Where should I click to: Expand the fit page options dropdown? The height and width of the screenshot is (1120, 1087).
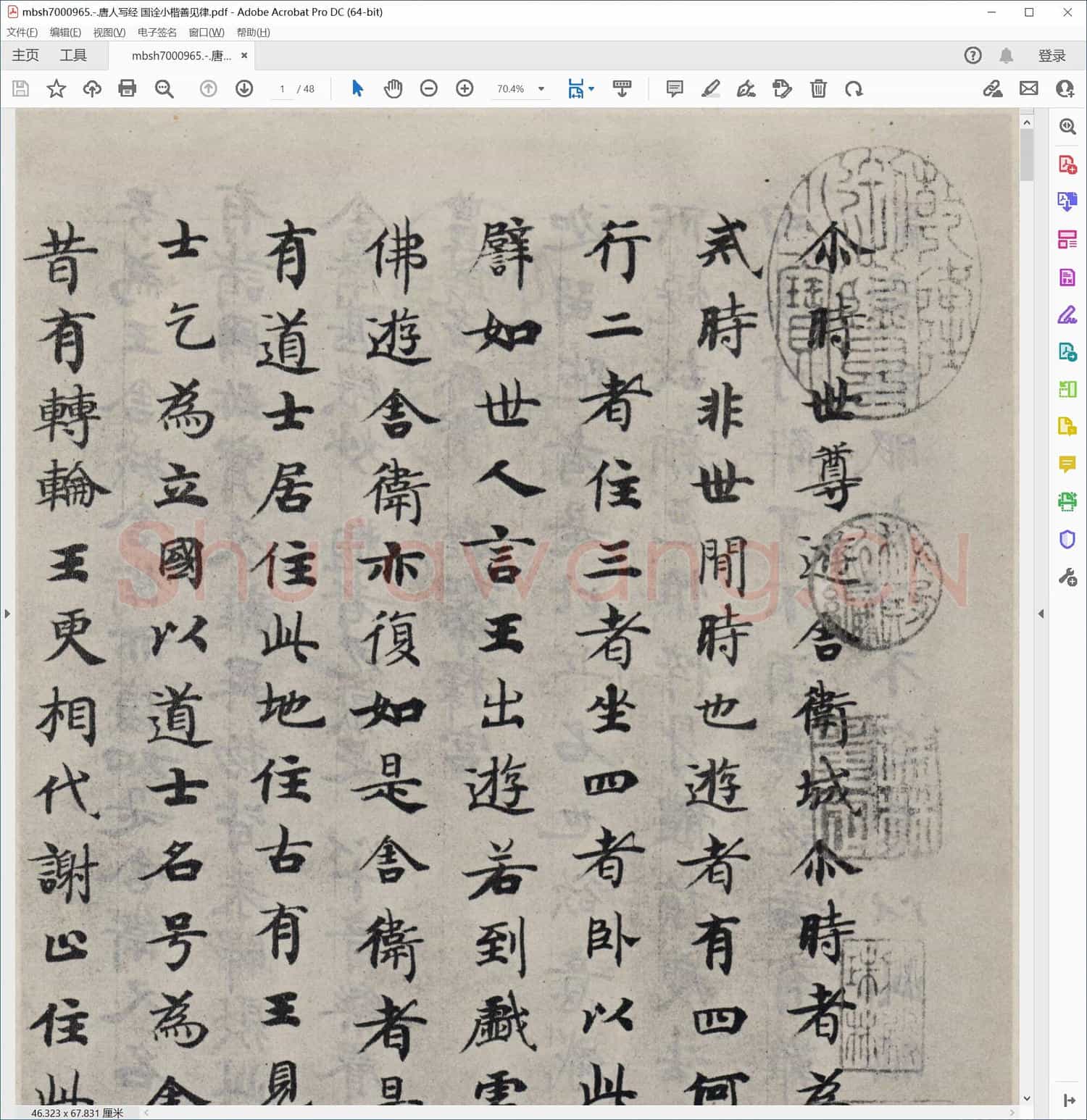click(x=591, y=89)
